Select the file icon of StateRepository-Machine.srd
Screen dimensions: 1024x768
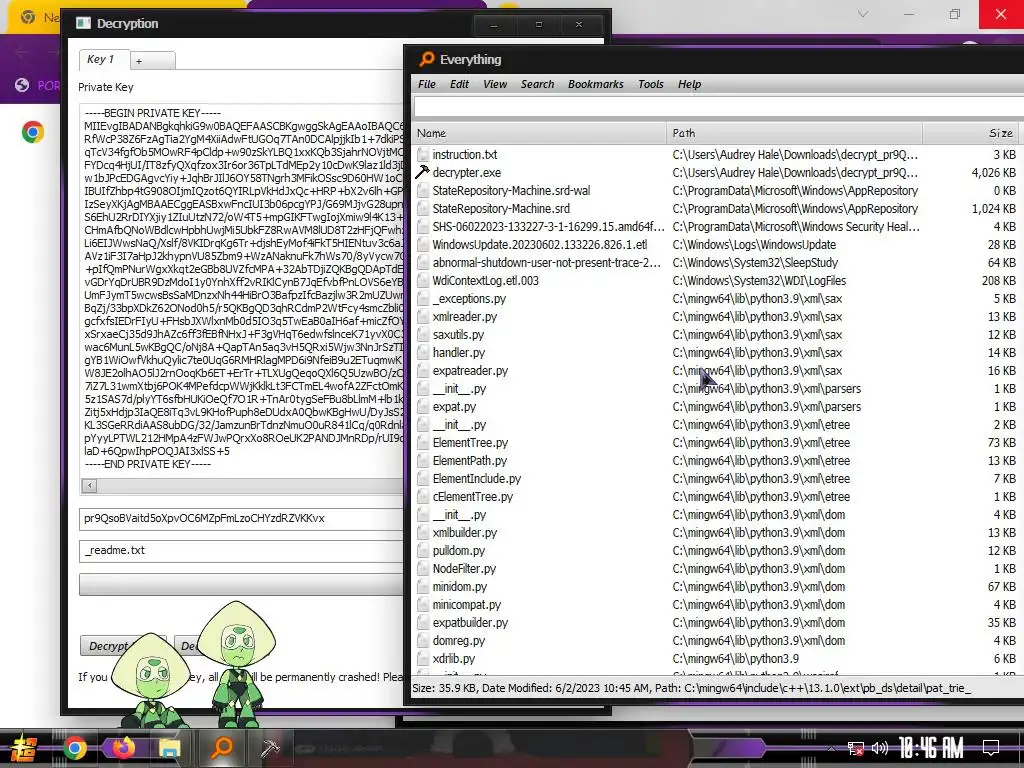click(x=423, y=209)
